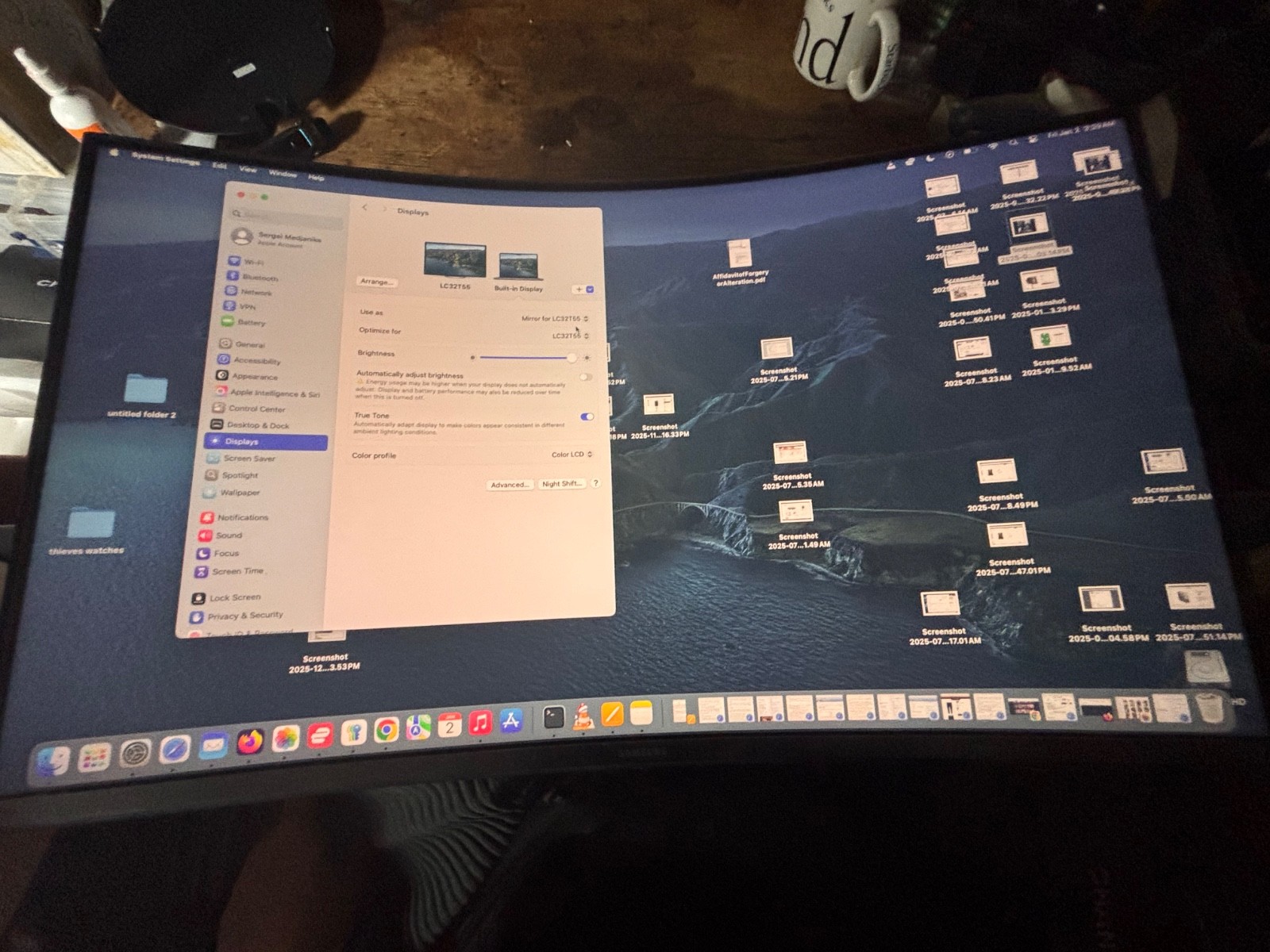Adjust the Brightness slider

pos(525,358)
